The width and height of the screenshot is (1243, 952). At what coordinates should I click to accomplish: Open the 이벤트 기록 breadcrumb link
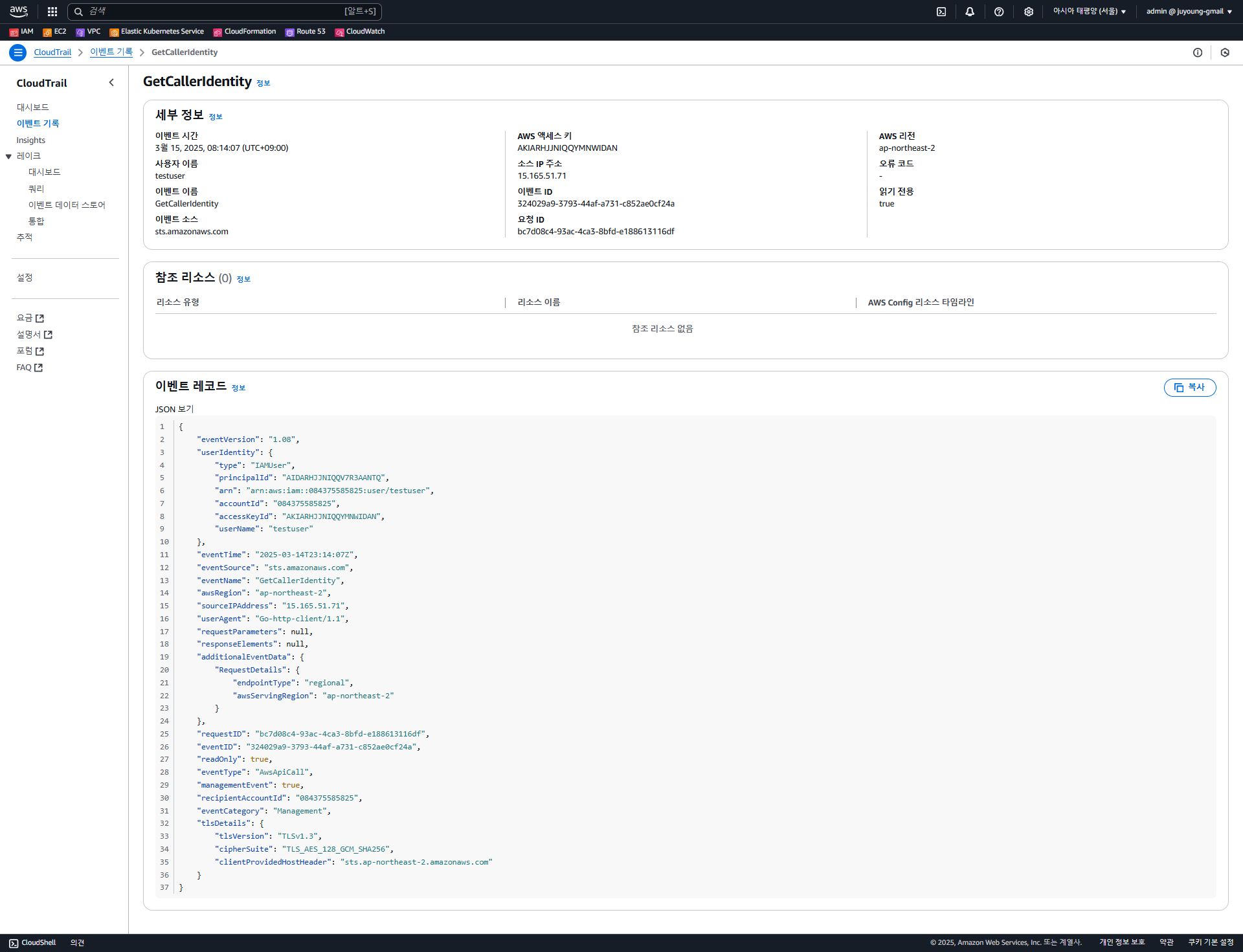pyautogui.click(x=111, y=52)
